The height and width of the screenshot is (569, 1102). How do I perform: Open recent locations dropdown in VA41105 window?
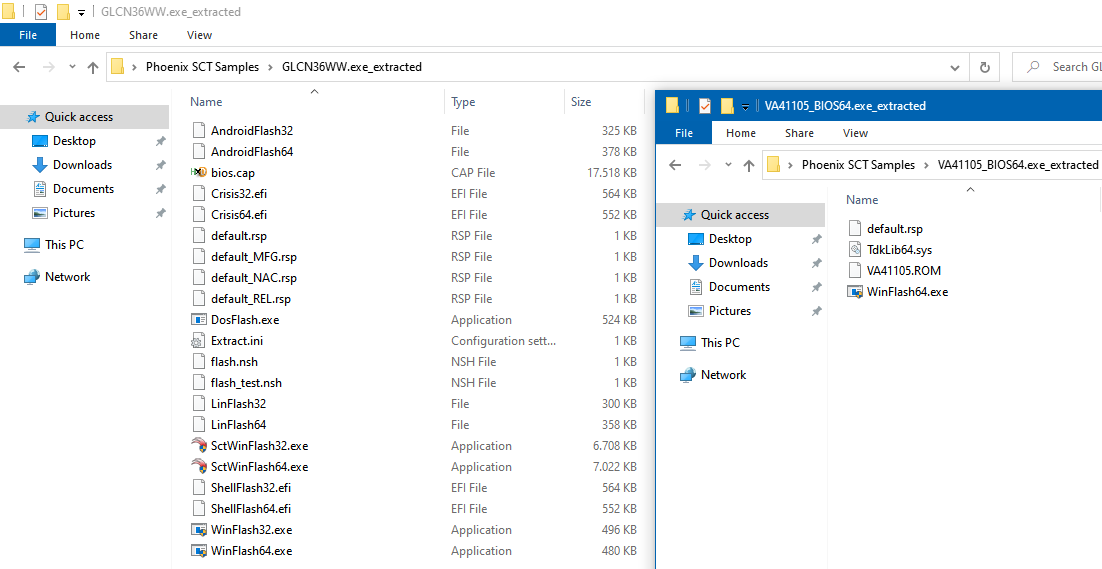pyautogui.click(x=728, y=165)
